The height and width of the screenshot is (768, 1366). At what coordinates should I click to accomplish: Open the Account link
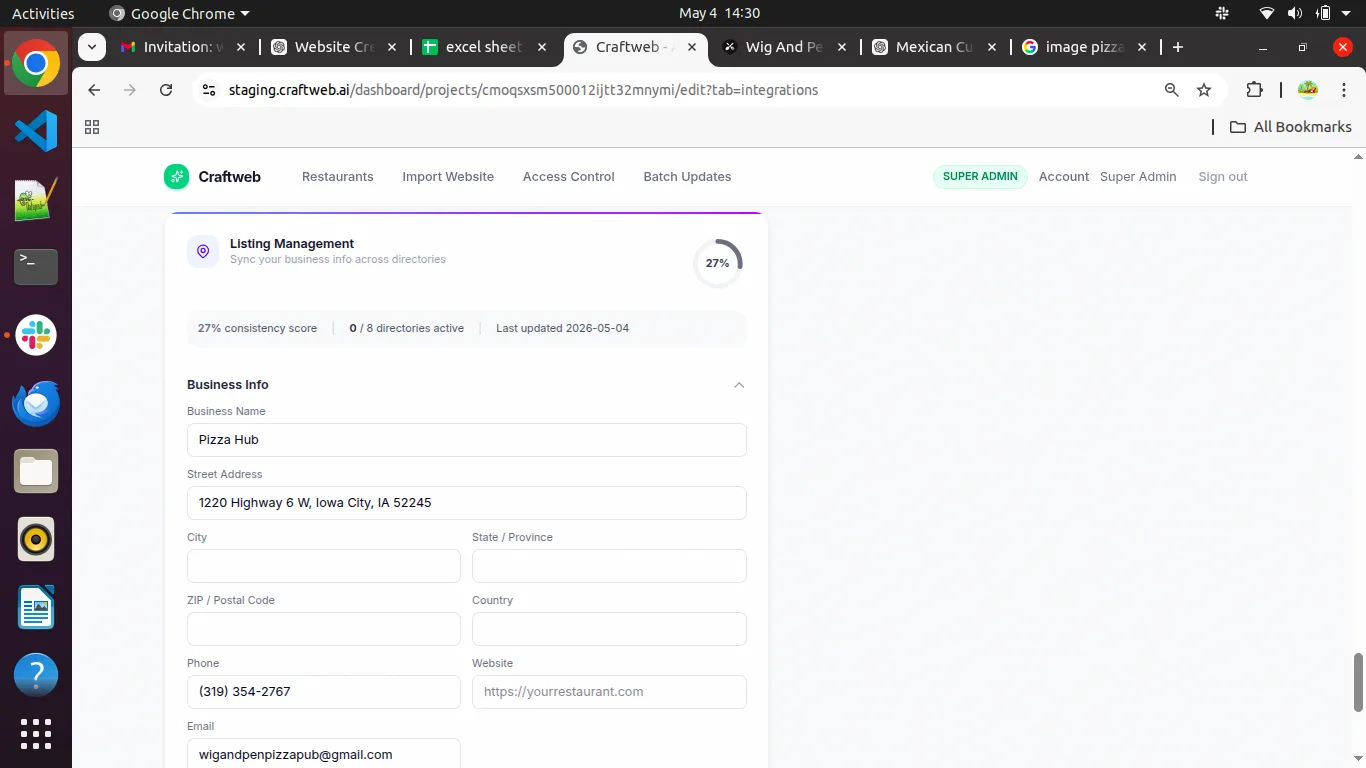1064,177
